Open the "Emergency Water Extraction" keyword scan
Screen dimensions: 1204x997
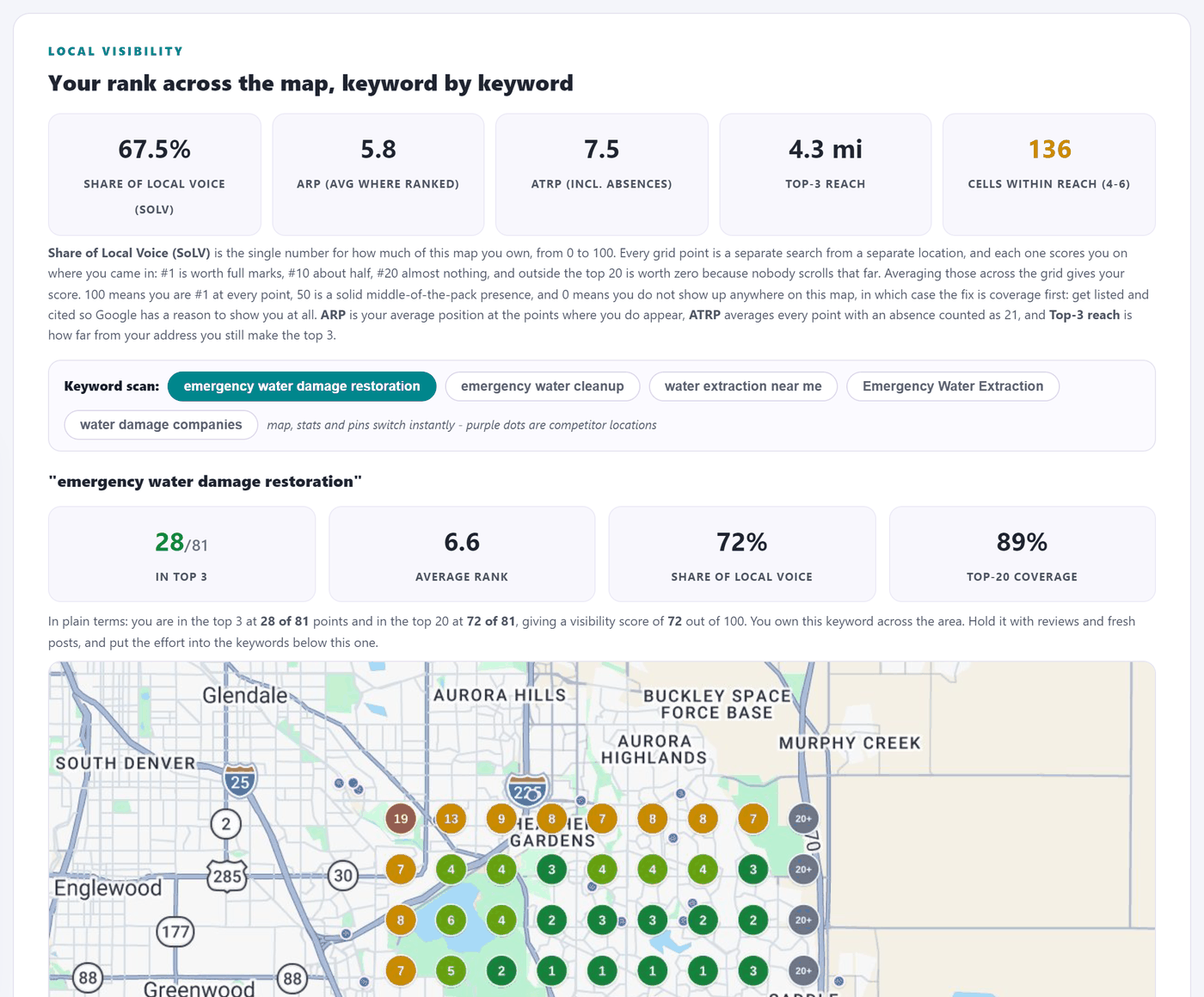pyautogui.click(x=953, y=386)
